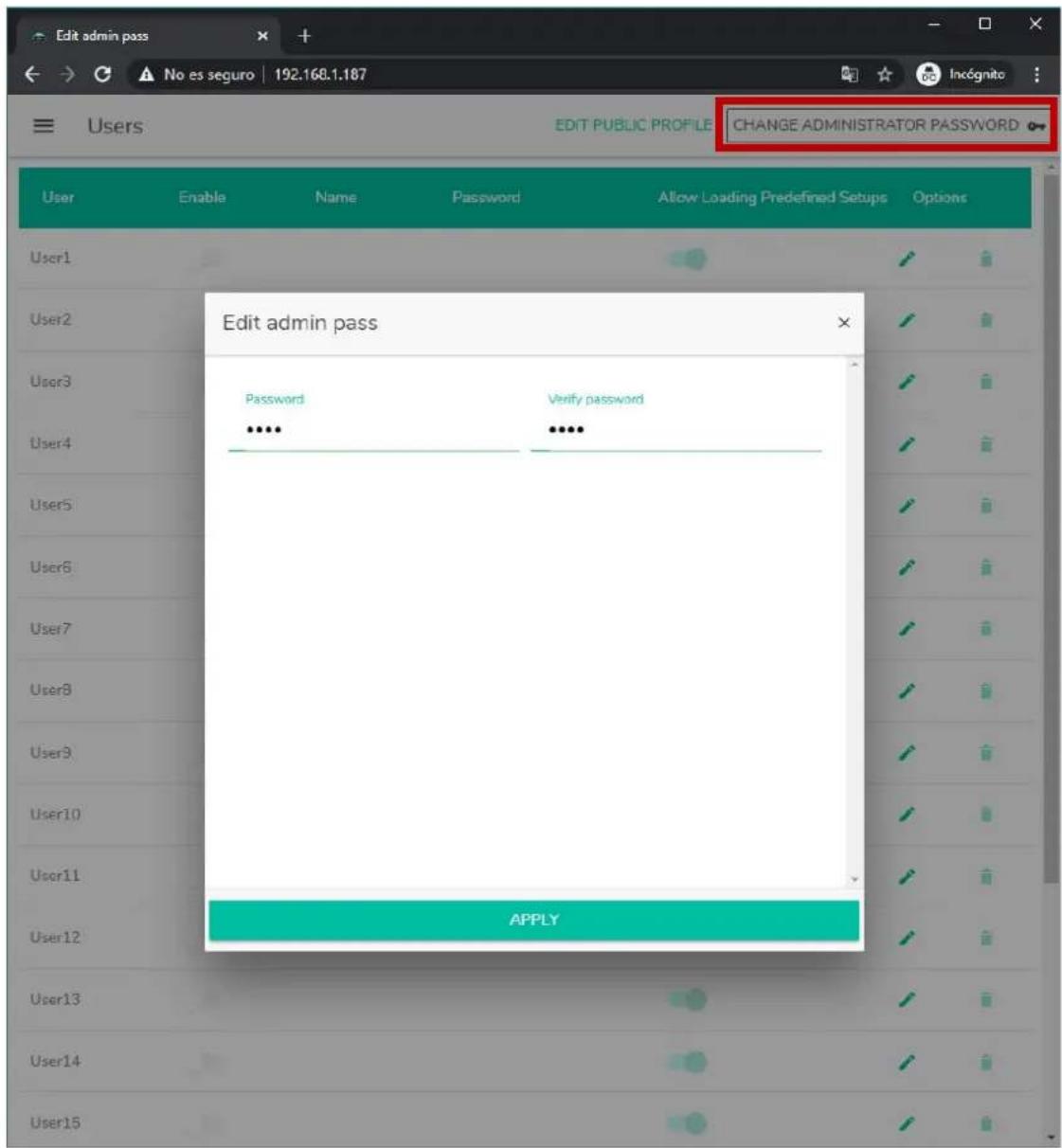Click the trash icon for User4
Image resolution: width=1062 pixels, height=1148 pixels.
986,443
